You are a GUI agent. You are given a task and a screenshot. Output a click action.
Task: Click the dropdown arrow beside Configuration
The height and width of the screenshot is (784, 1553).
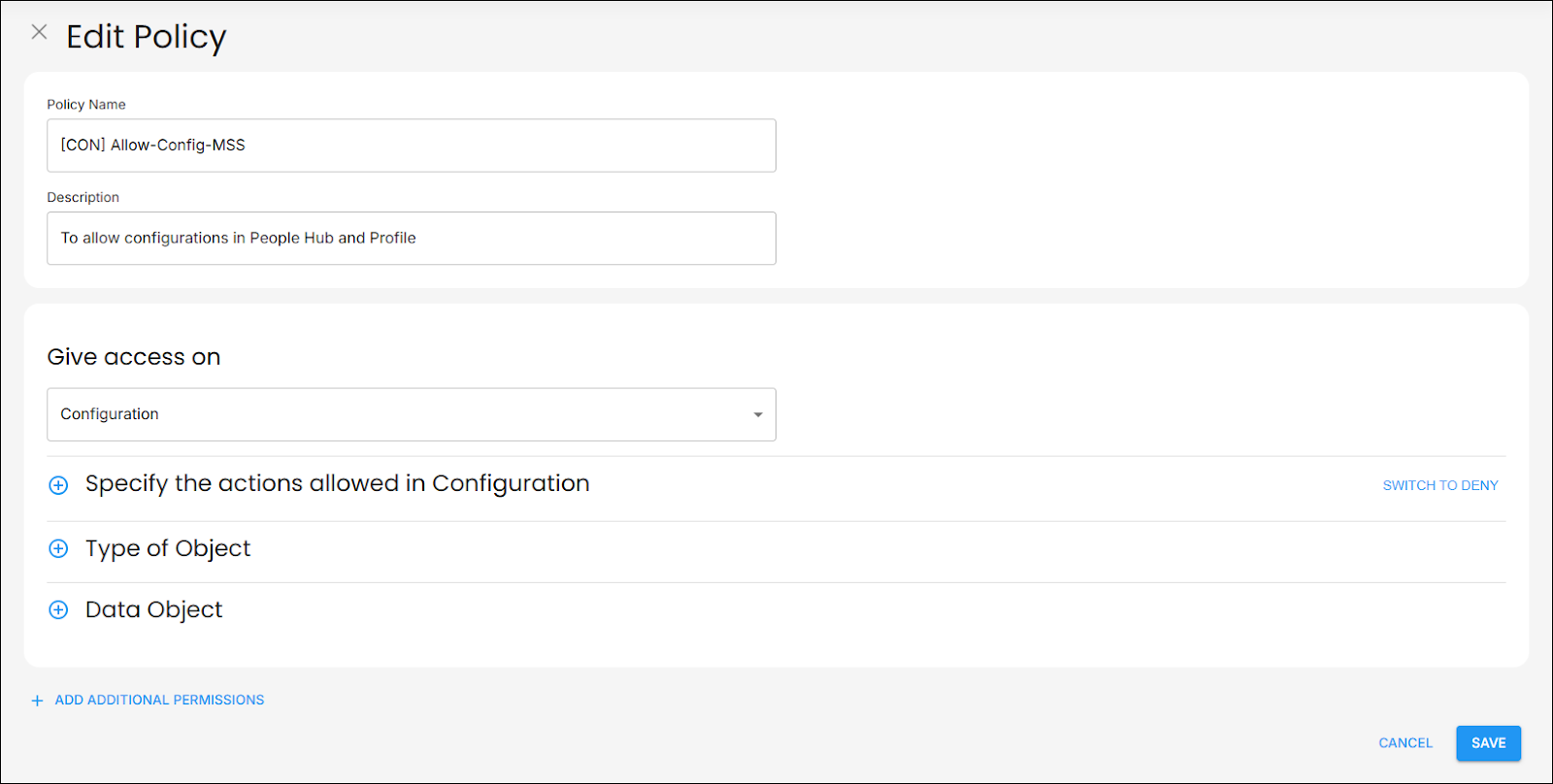click(x=758, y=415)
